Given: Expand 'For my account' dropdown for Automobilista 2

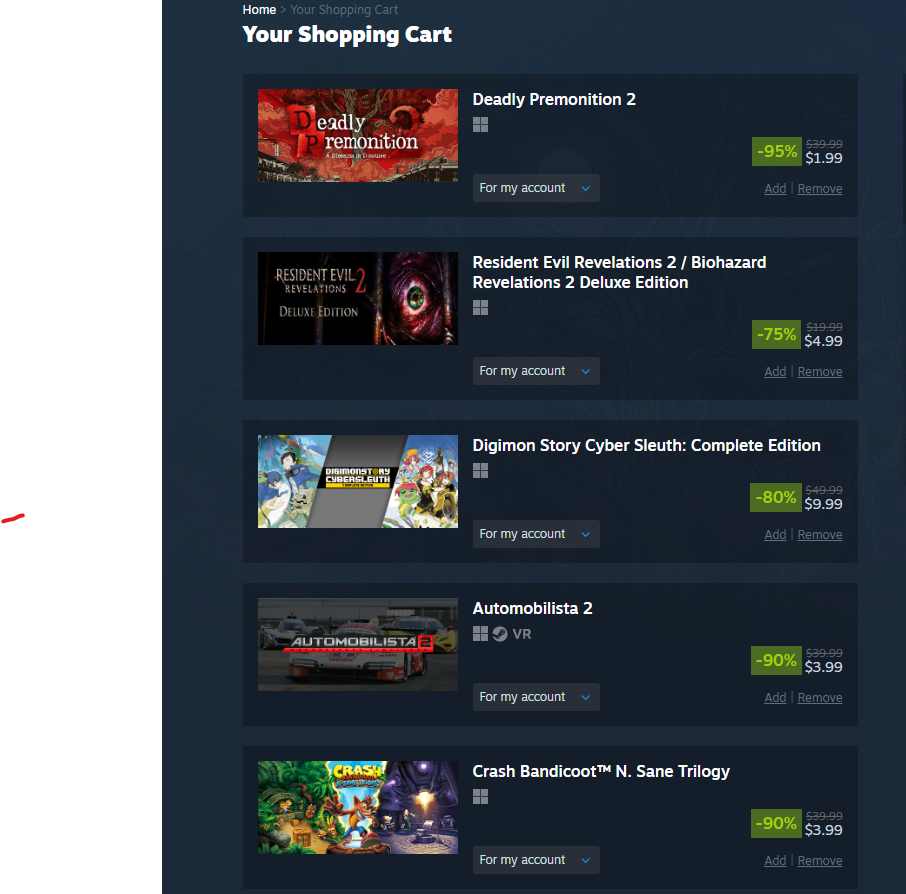Looking at the screenshot, I should pyautogui.click(x=536, y=697).
